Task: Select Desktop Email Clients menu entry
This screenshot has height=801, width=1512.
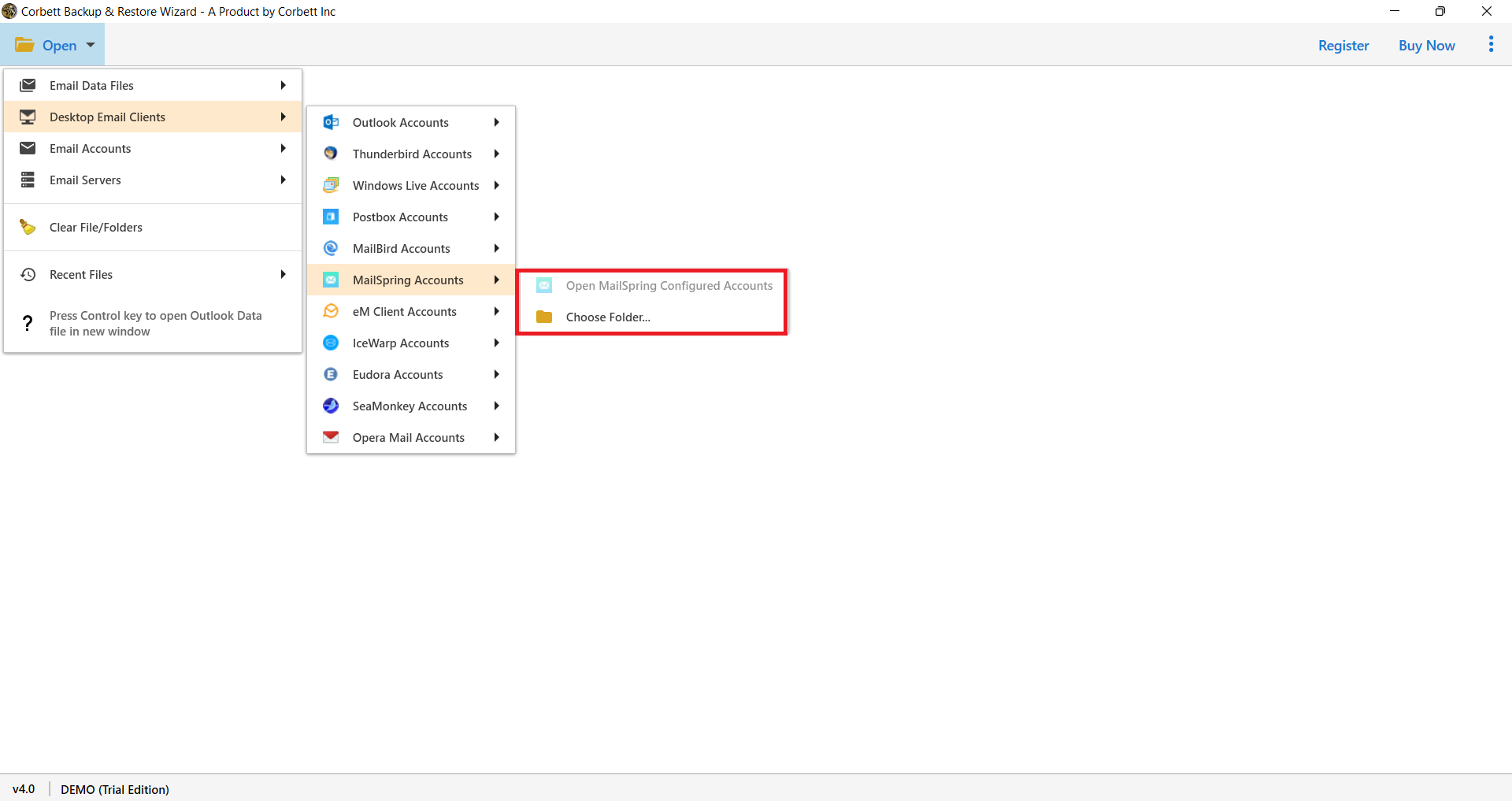Action: (x=153, y=117)
